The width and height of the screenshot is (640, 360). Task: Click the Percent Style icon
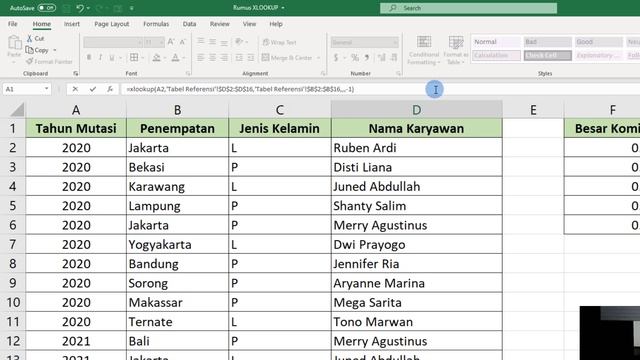pyautogui.click(x=355, y=58)
